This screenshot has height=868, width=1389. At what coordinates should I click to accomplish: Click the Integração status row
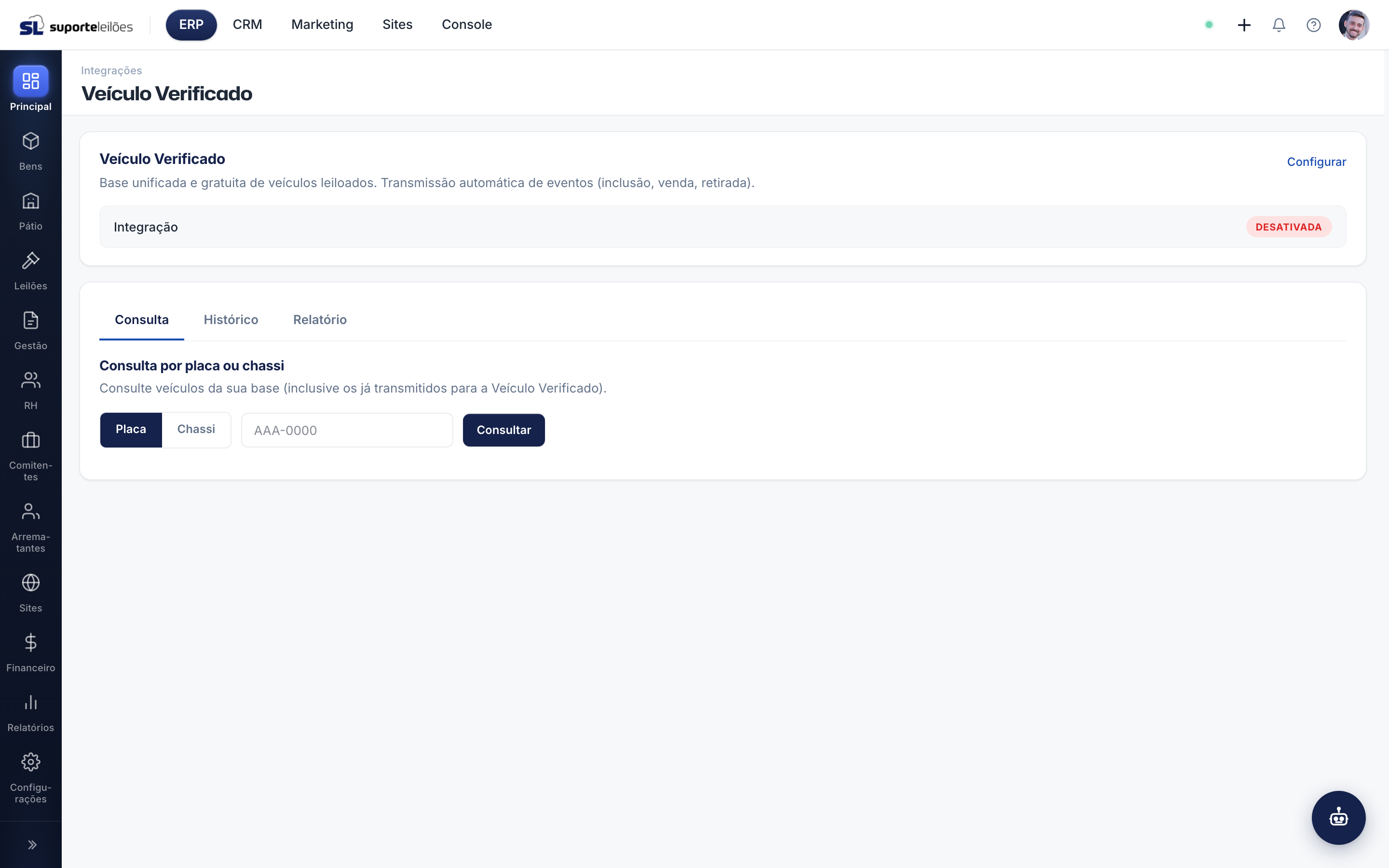click(722, 227)
